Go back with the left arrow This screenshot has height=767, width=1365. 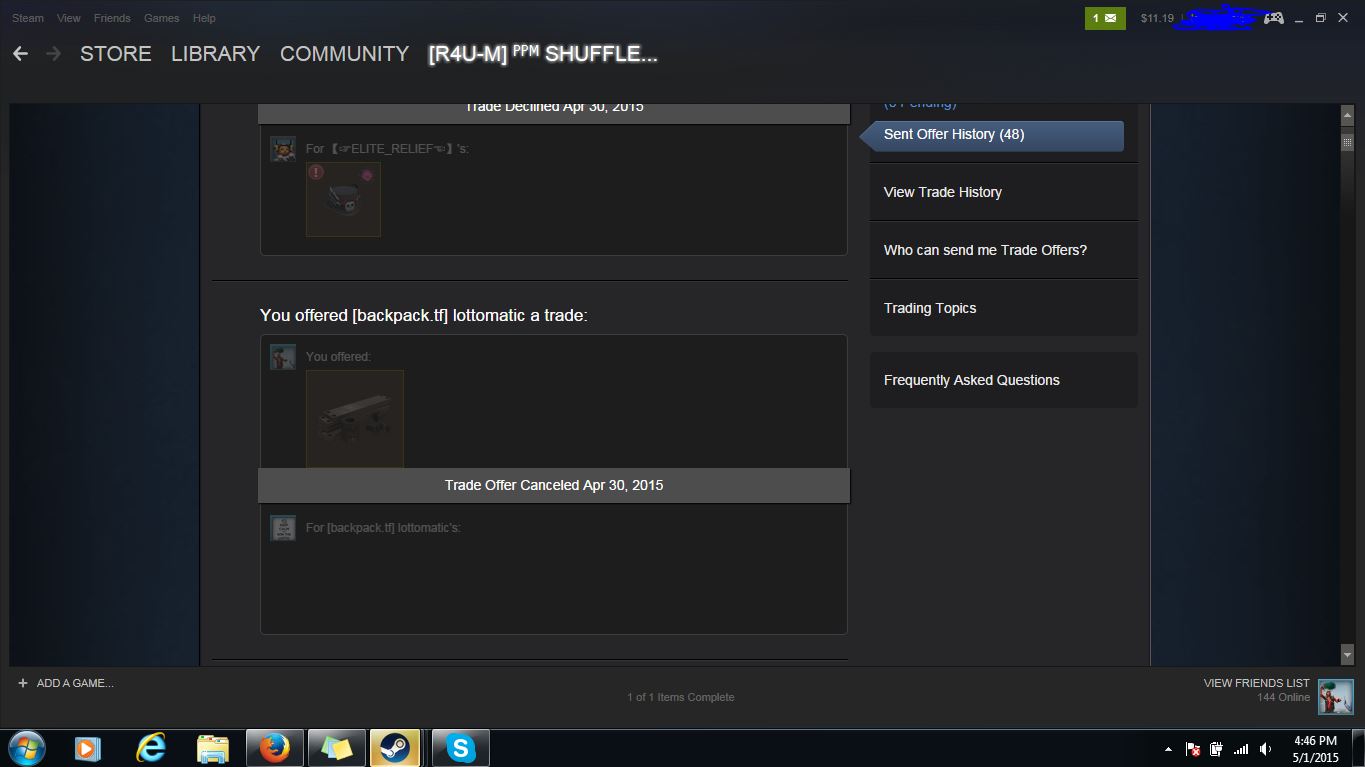(20, 54)
